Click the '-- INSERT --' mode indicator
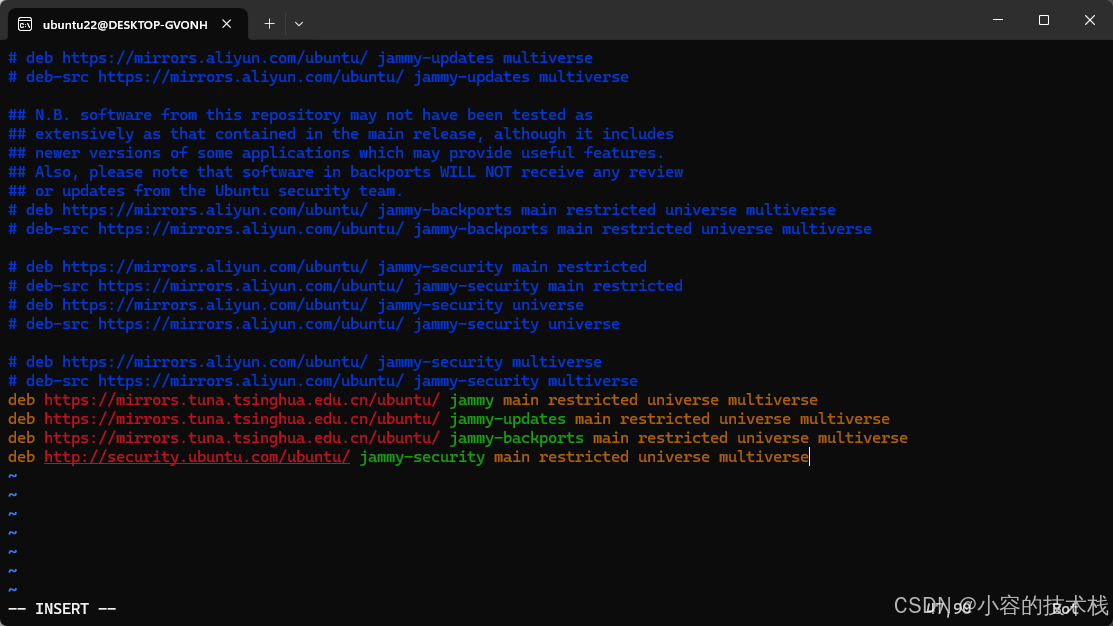This screenshot has height=626, width=1113. click(x=62, y=609)
